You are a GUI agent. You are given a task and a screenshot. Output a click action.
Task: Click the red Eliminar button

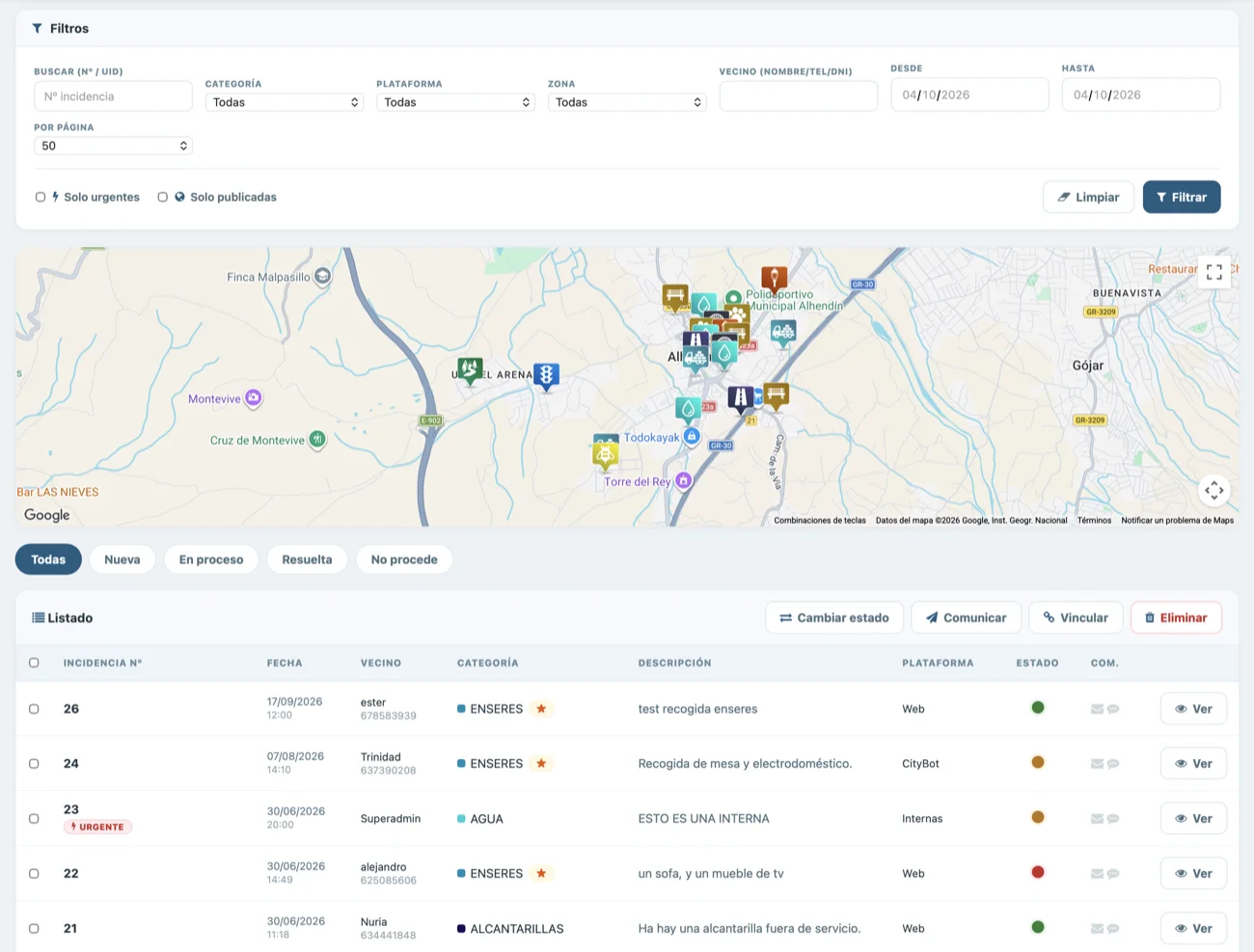click(1176, 617)
